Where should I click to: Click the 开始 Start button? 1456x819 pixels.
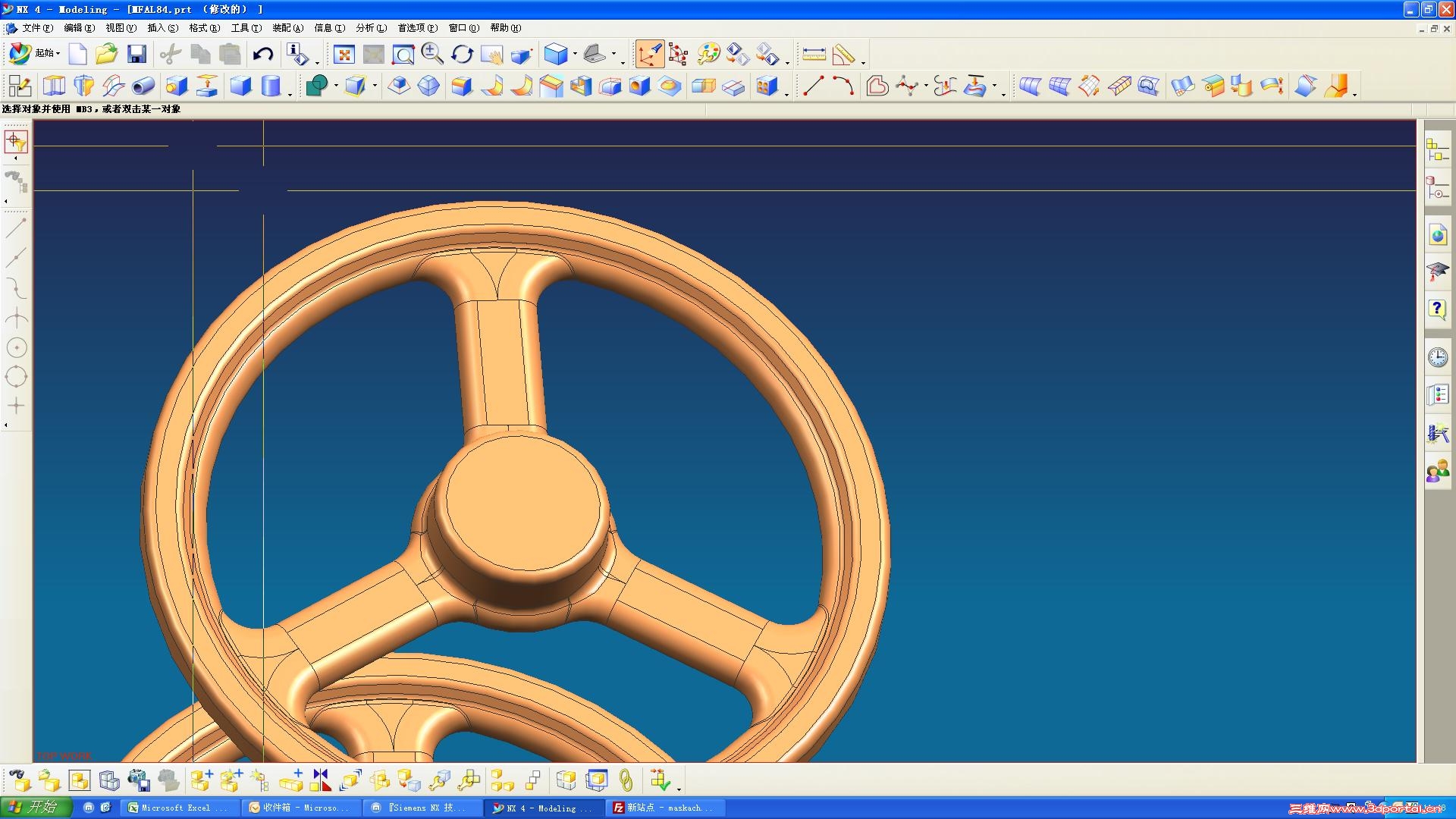(x=35, y=807)
